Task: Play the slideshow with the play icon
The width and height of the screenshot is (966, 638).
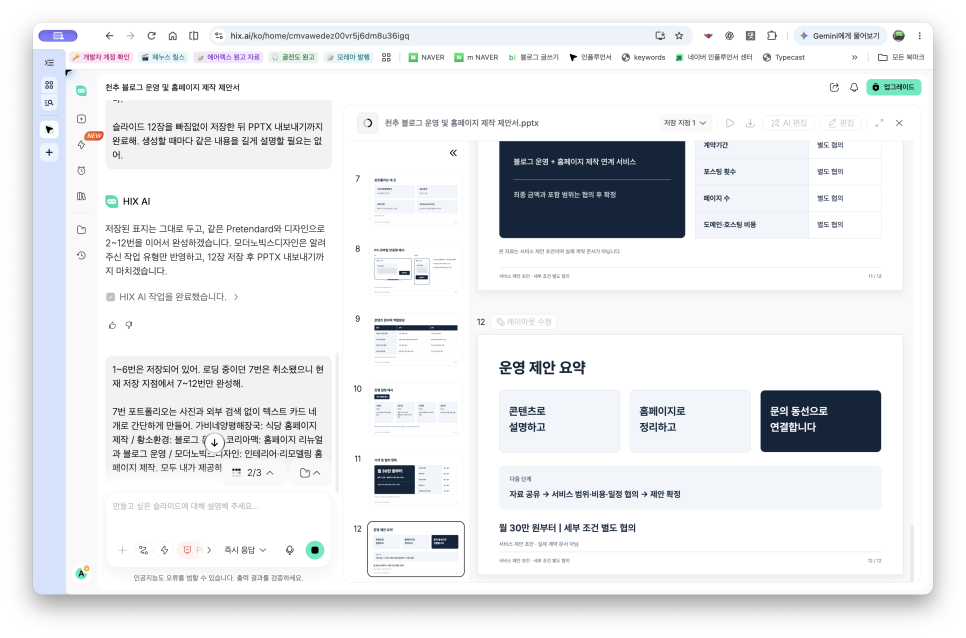Action: pyautogui.click(x=730, y=123)
